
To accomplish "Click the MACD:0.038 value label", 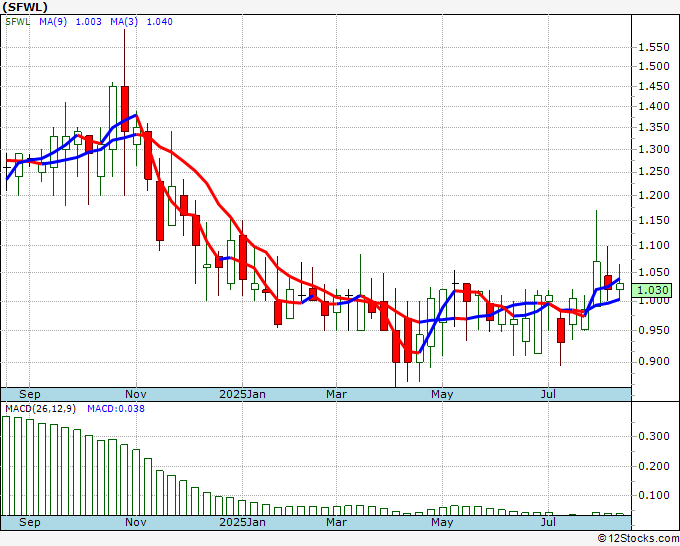I will [116, 409].
